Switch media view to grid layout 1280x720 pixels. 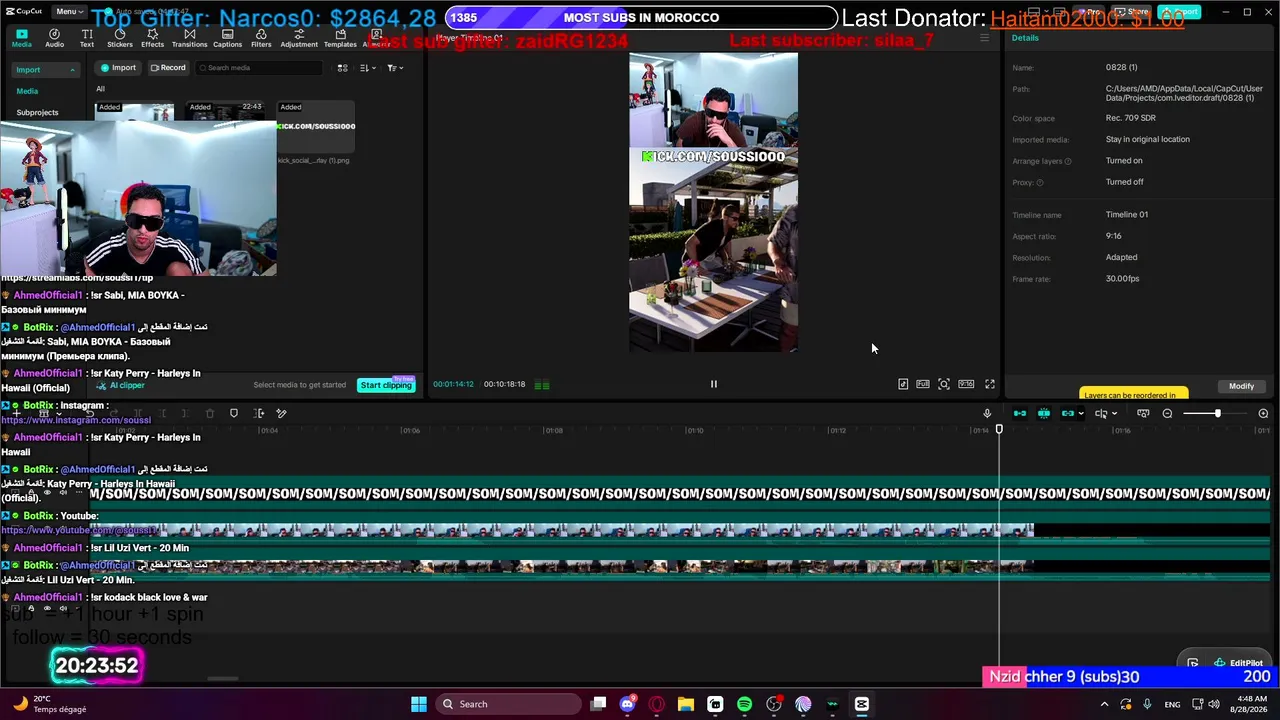[342, 68]
